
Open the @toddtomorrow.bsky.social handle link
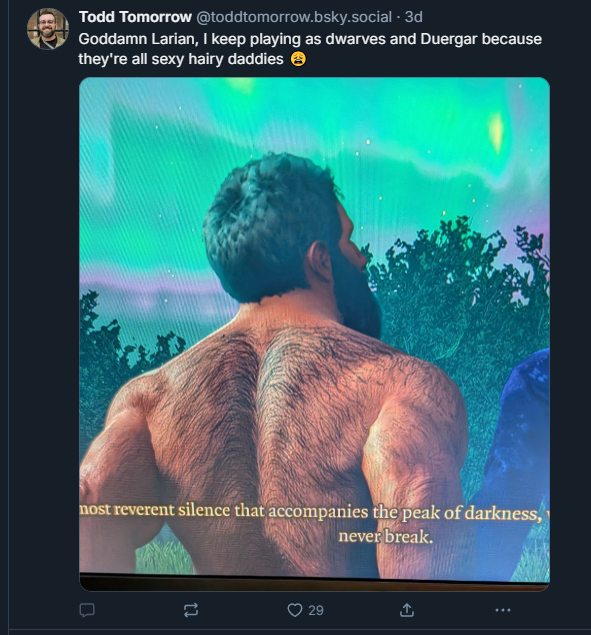(294, 17)
